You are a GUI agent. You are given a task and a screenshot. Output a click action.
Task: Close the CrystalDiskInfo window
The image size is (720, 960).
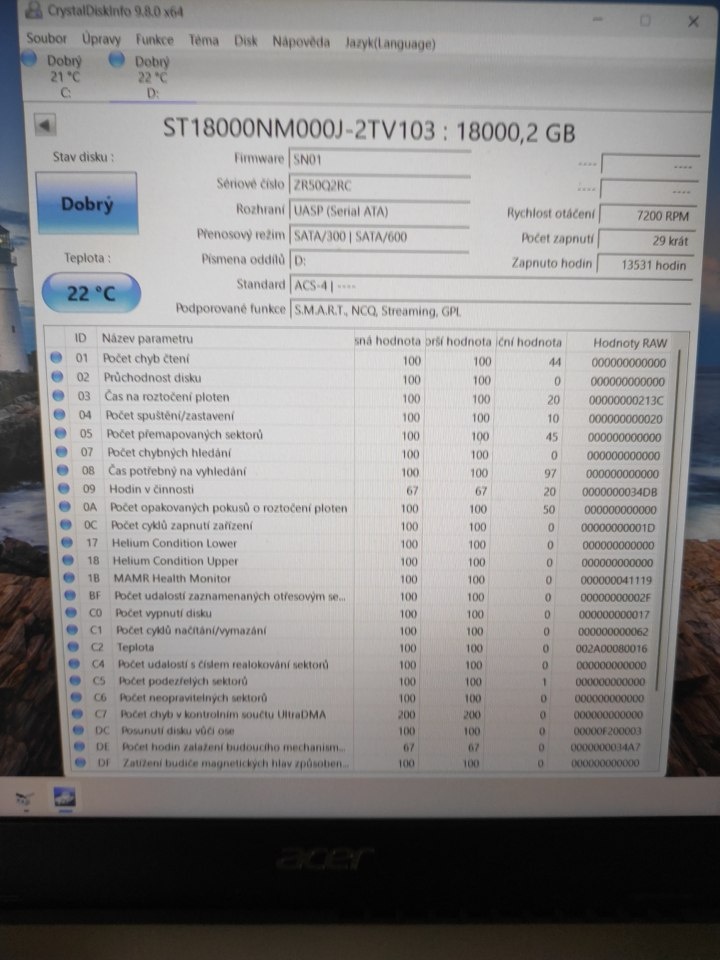pos(693,22)
